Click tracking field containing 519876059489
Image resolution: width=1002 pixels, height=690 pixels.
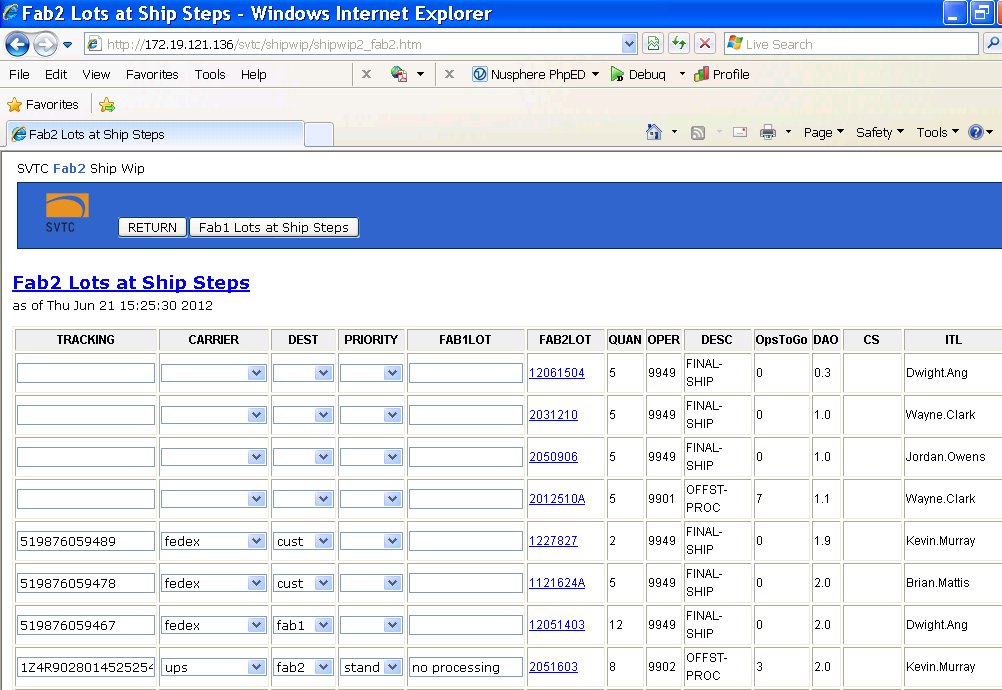pyautogui.click(x=86, y=541)
